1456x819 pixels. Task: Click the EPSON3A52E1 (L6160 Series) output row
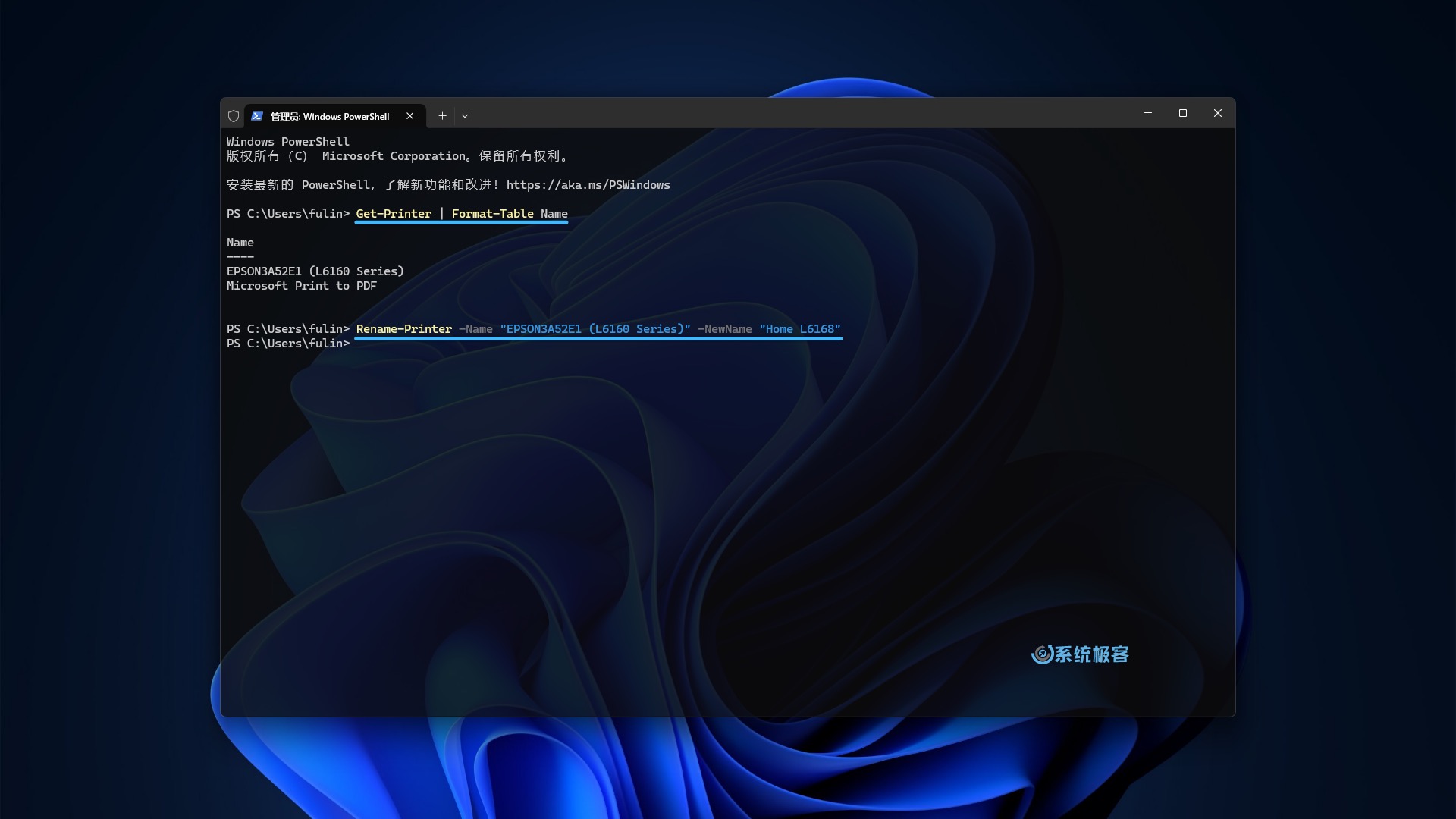[x=315, y=271]
